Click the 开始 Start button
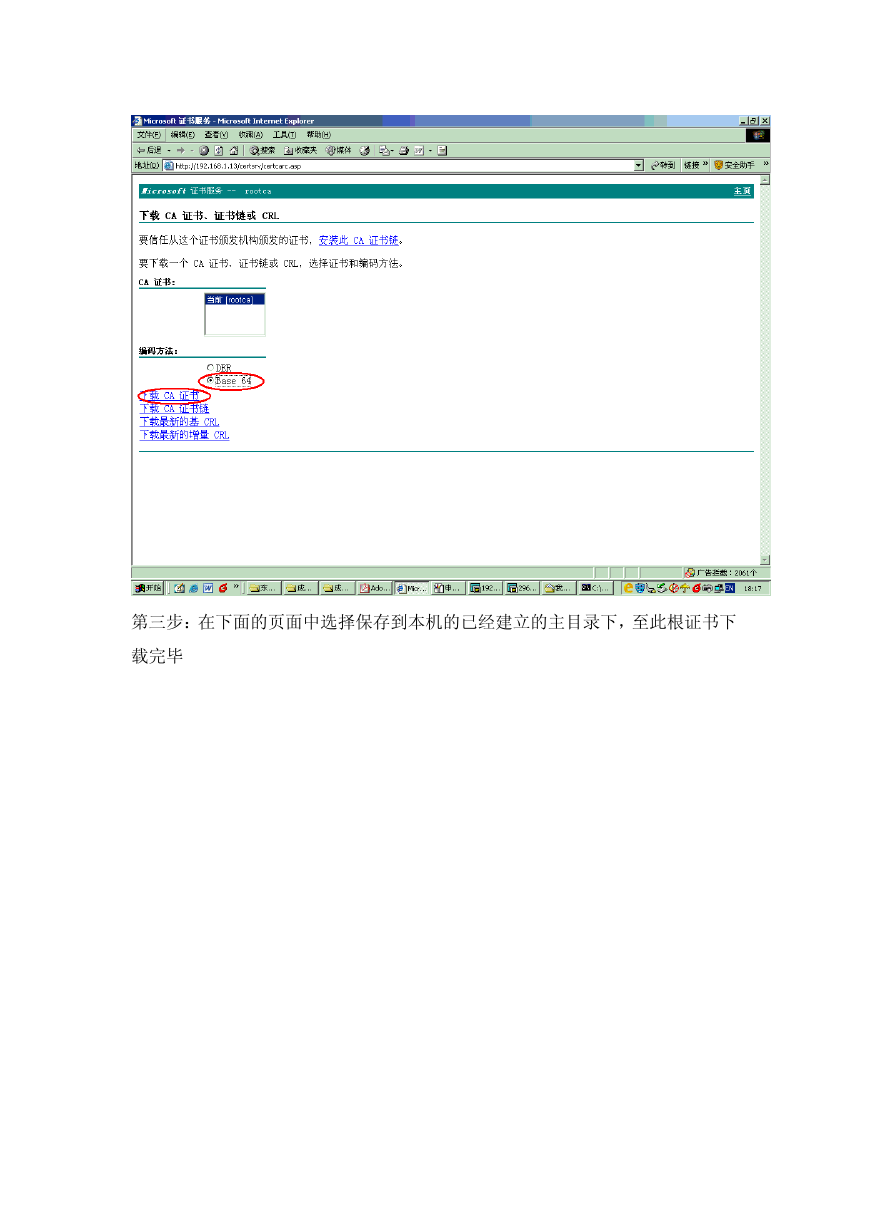The height and width of the screenshot is (1228, 869). tap(148, 588)
